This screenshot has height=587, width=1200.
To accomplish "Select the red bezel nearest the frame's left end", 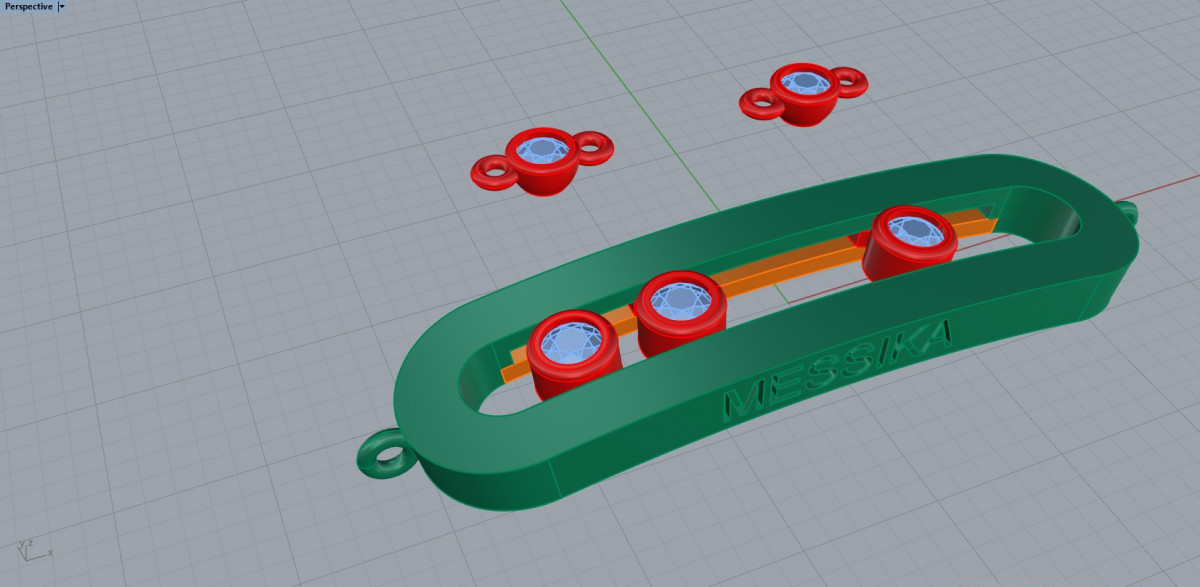I will point(575,356).
